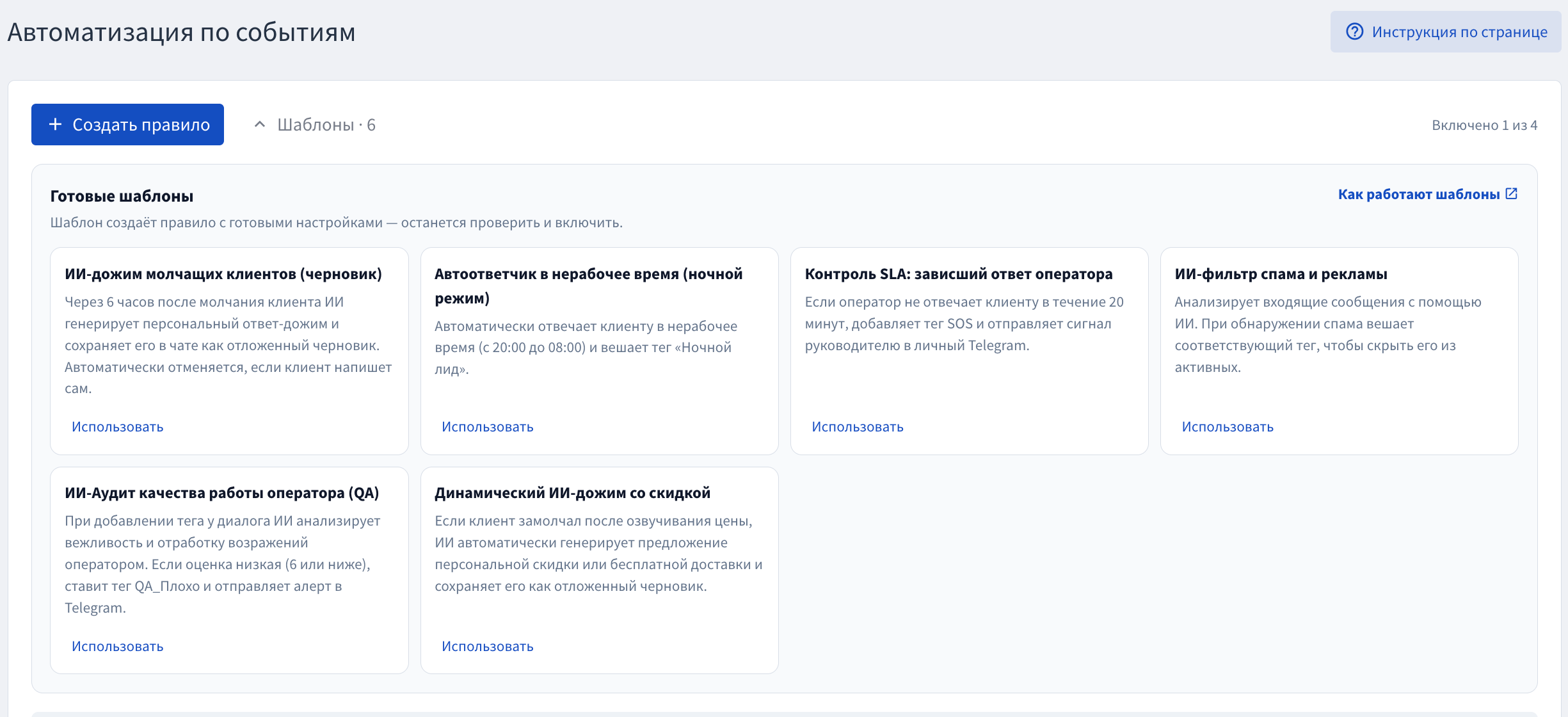Viewport: 1568px width, 717px height.
Task: Click the Автоматизация по событиям page title
Action: pyautogui.click(x=181, y=32)
